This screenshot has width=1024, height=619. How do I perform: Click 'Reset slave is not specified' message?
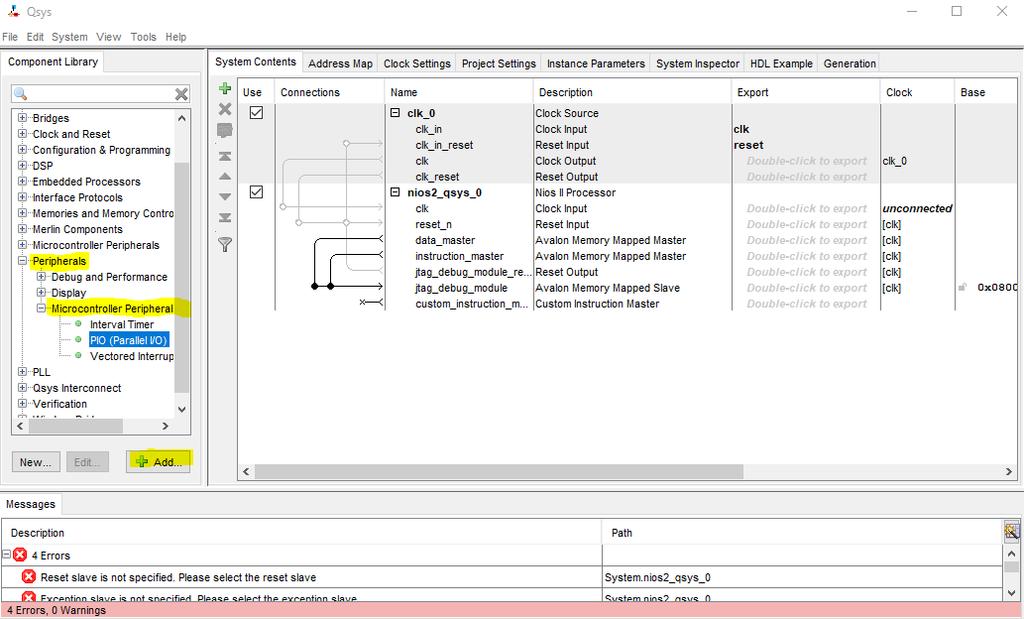pyautogui.click(x=178, y=577)
